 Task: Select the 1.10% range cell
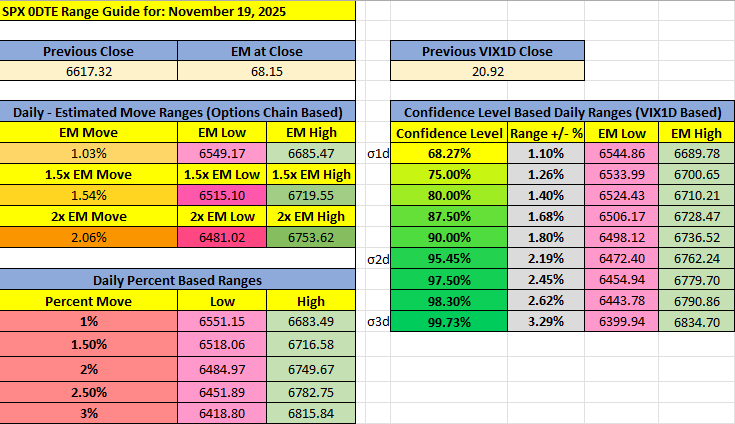pos(546,153)
